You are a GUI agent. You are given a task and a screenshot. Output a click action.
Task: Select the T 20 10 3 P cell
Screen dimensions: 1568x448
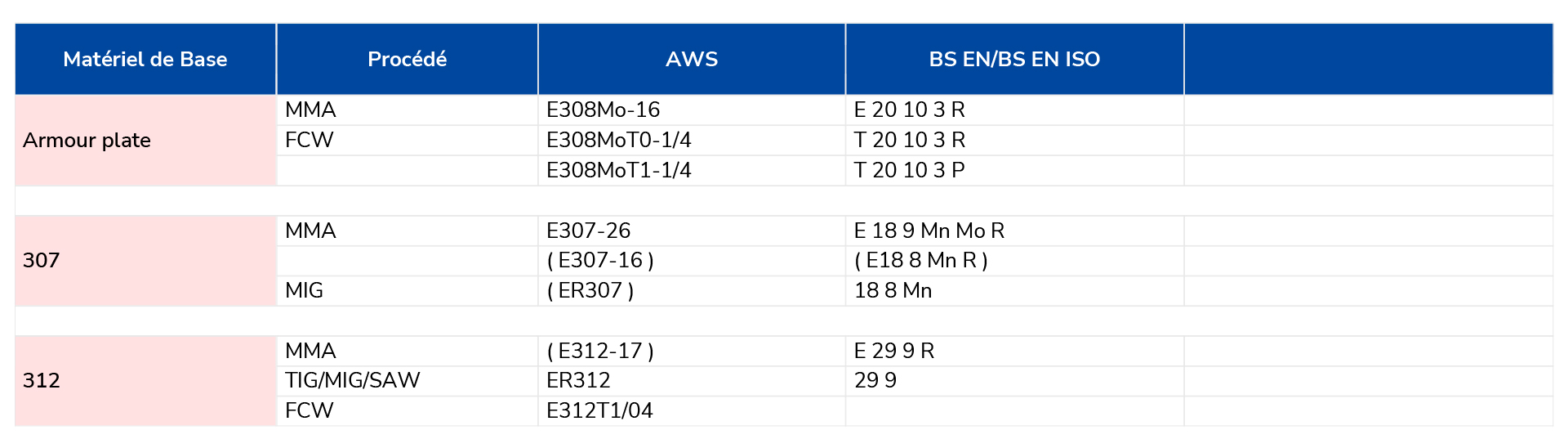[x=1015, y=171]
